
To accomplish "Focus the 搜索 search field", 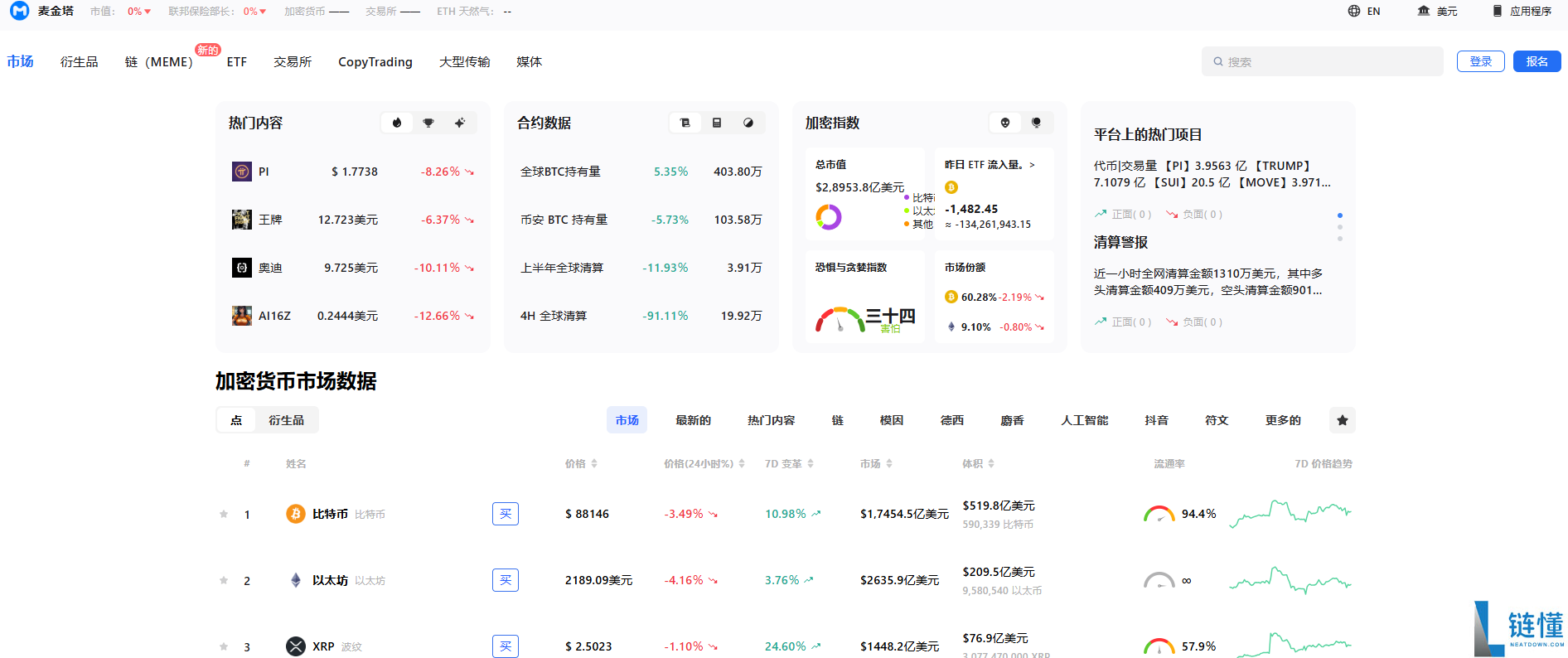I will 1323,61.
